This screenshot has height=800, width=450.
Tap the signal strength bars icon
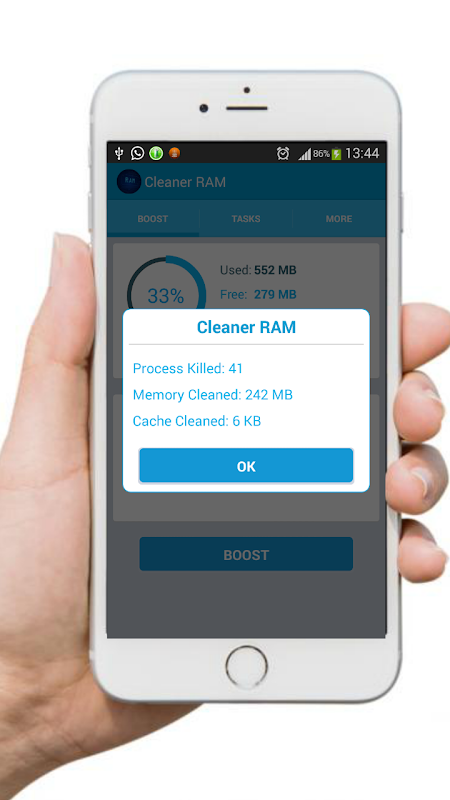click(x=305, y=154)
